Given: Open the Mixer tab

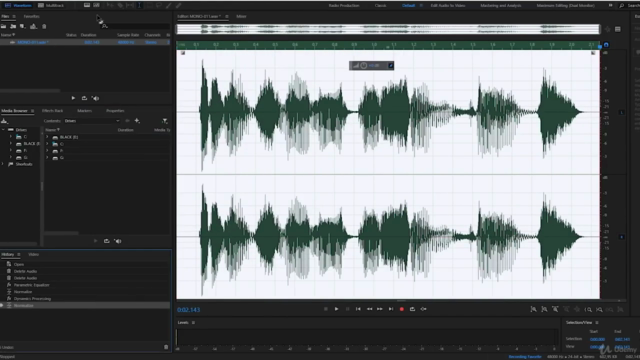Looking at the screenshot, I should point(241,16).
